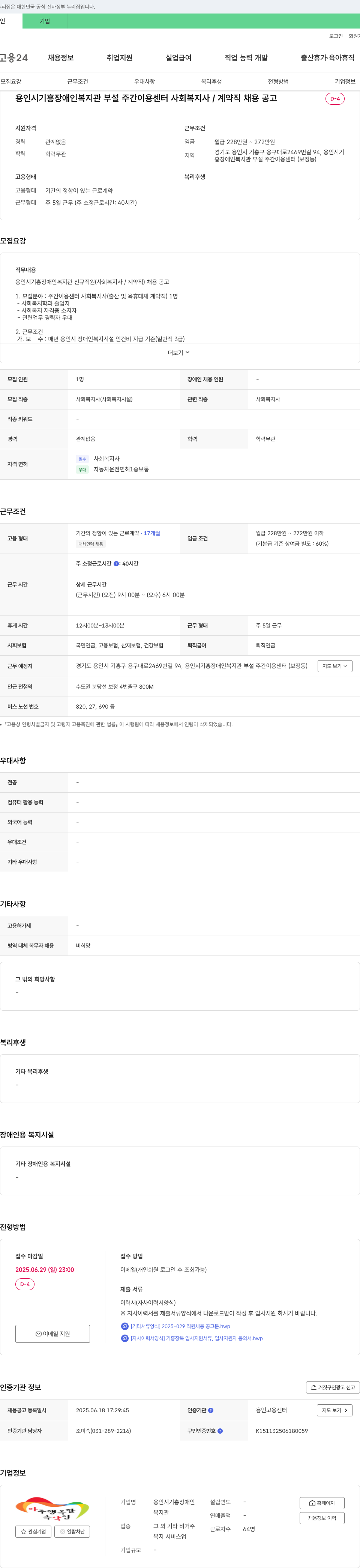
Task: Click the 우대 license tag
Action: (83, 470)
